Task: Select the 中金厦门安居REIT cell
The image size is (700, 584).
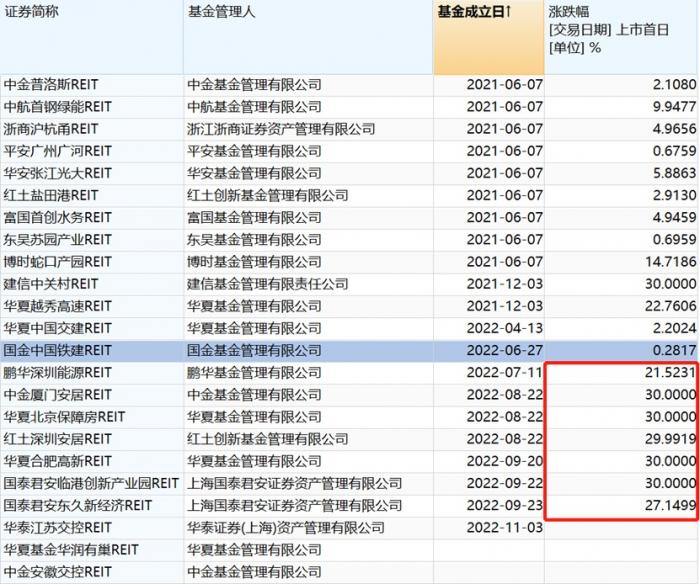Action: (92, 395)
